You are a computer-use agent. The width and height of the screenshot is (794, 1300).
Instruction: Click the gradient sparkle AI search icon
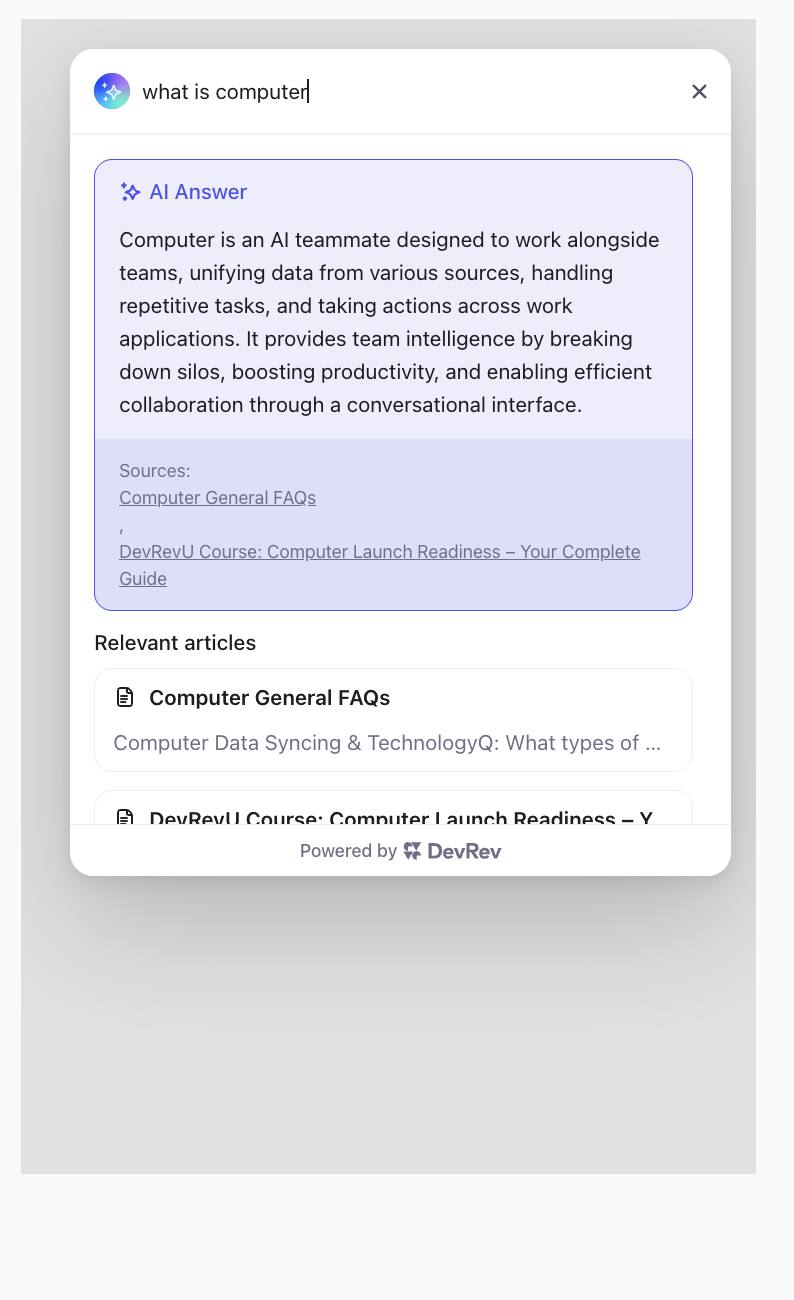[x=112, y=91]
